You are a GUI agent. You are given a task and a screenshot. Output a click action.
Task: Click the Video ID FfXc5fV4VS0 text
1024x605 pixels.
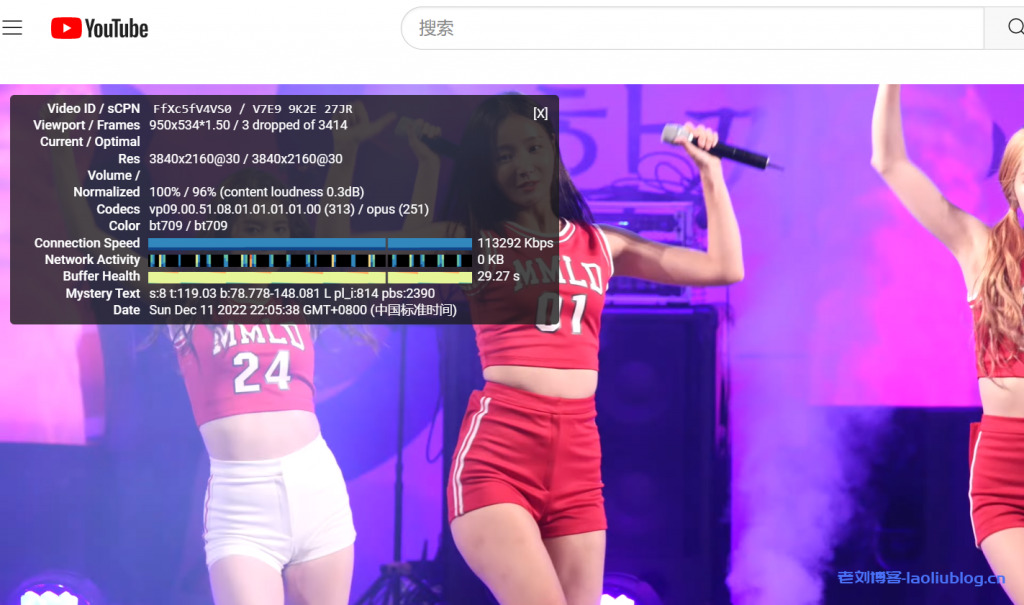(190, 108)
